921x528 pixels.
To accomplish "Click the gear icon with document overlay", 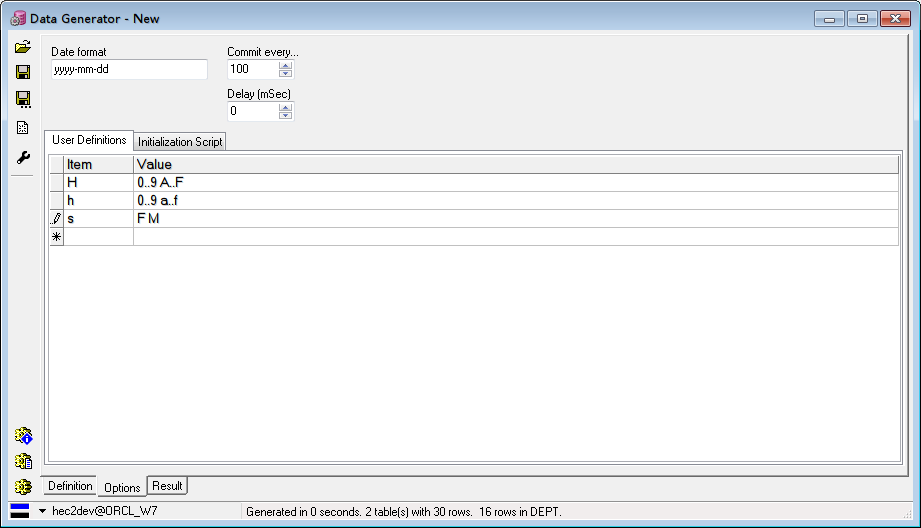I will (x=23, y=461).
